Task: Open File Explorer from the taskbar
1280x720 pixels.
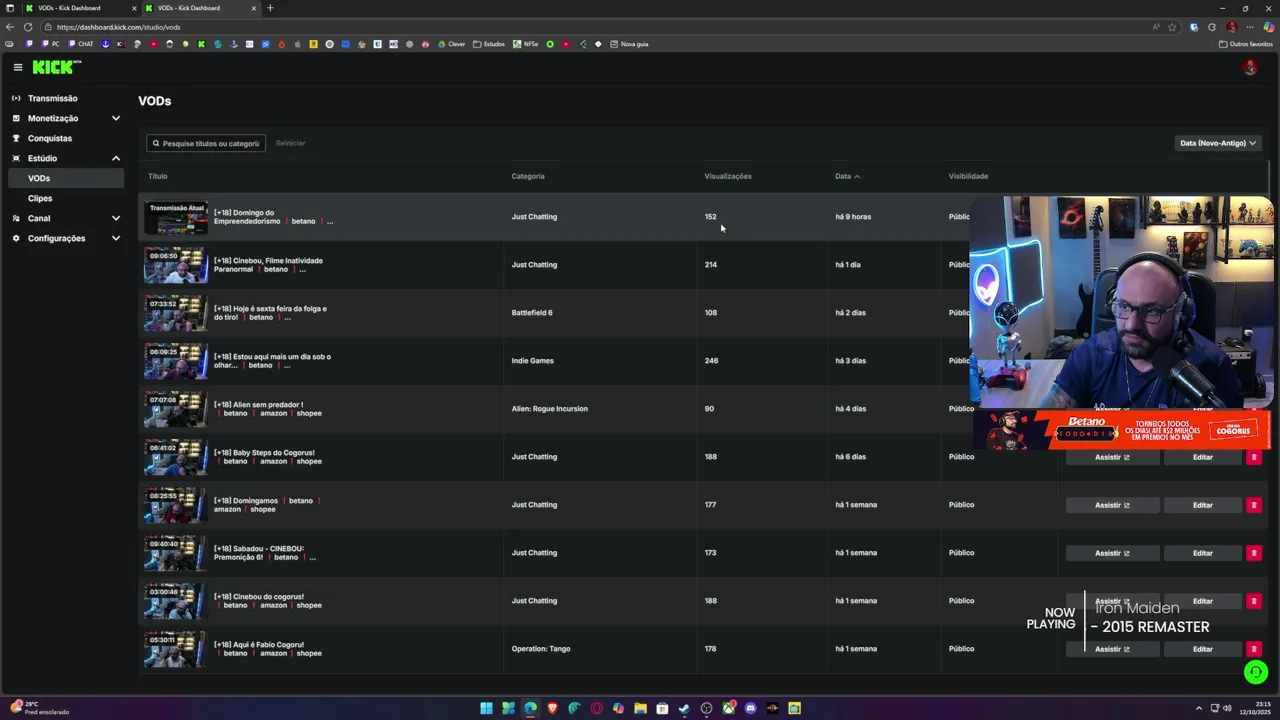Action: (640, 708)
